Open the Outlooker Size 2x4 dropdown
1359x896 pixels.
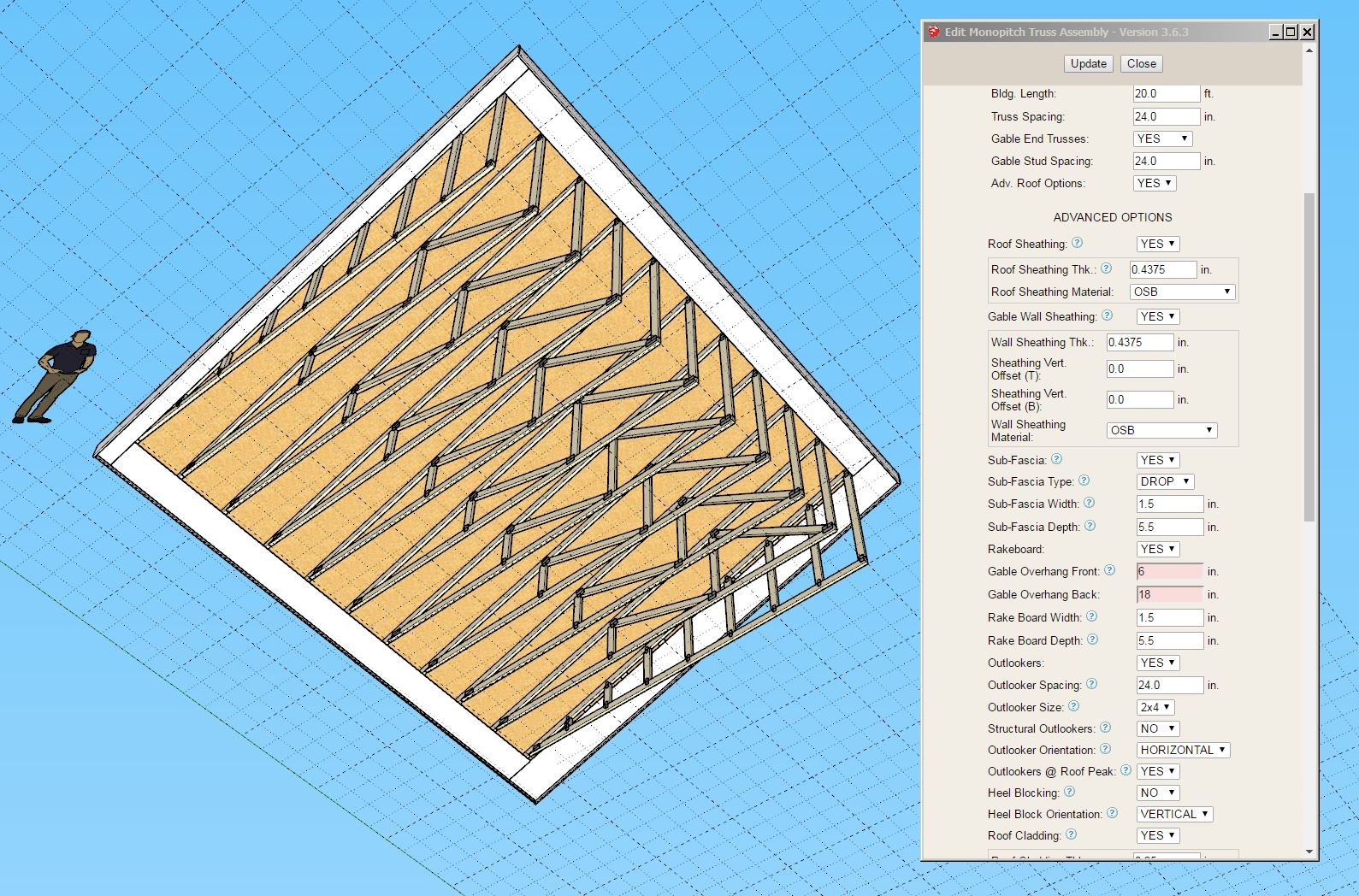click(1155, 707)
